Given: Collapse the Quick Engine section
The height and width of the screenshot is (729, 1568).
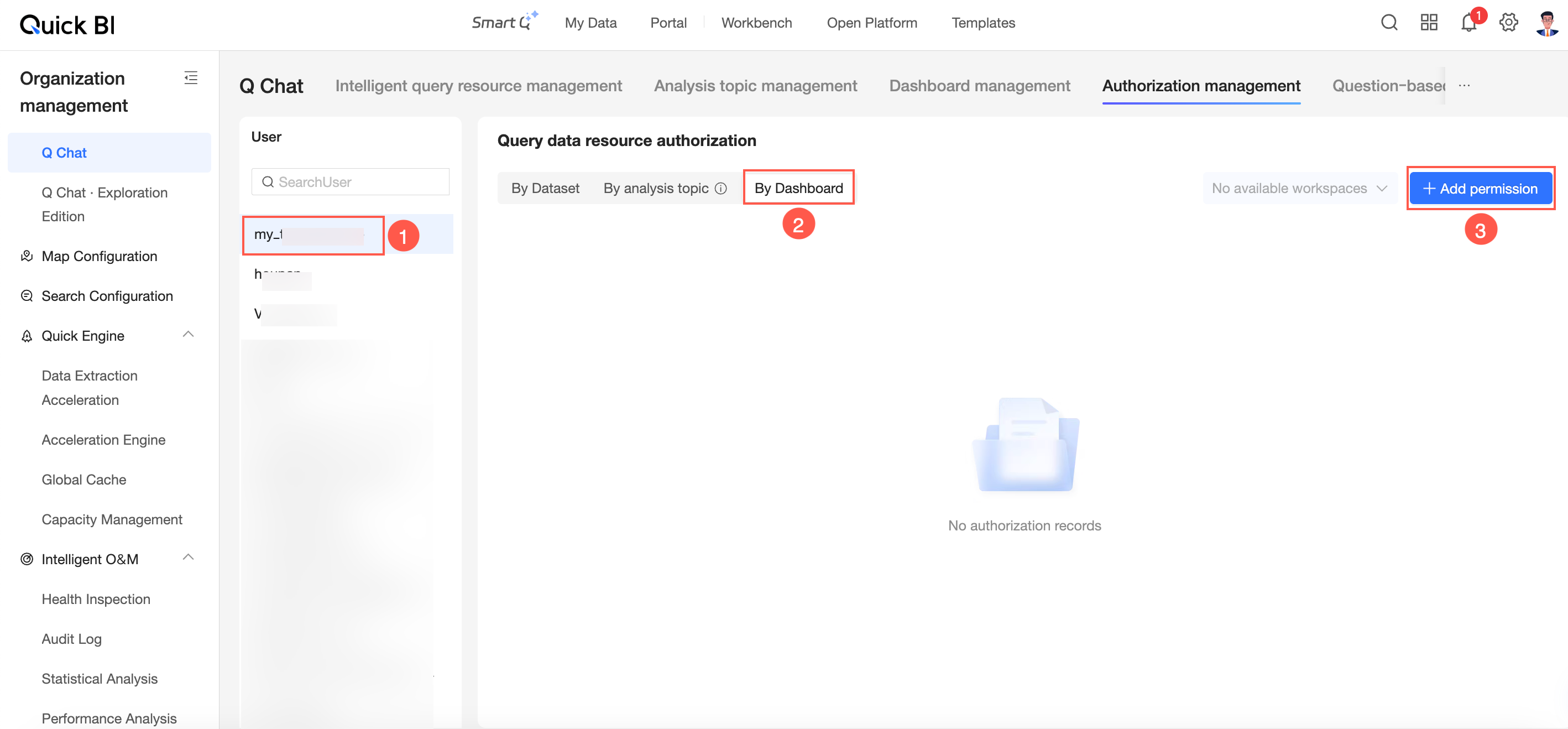Looking at the screenshot, I should (188, 334).
